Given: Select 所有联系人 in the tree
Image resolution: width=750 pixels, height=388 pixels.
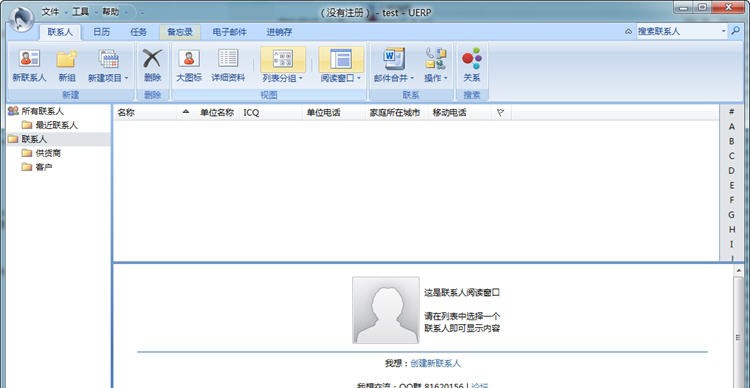Looking at the screenshot, I should 36,111.
